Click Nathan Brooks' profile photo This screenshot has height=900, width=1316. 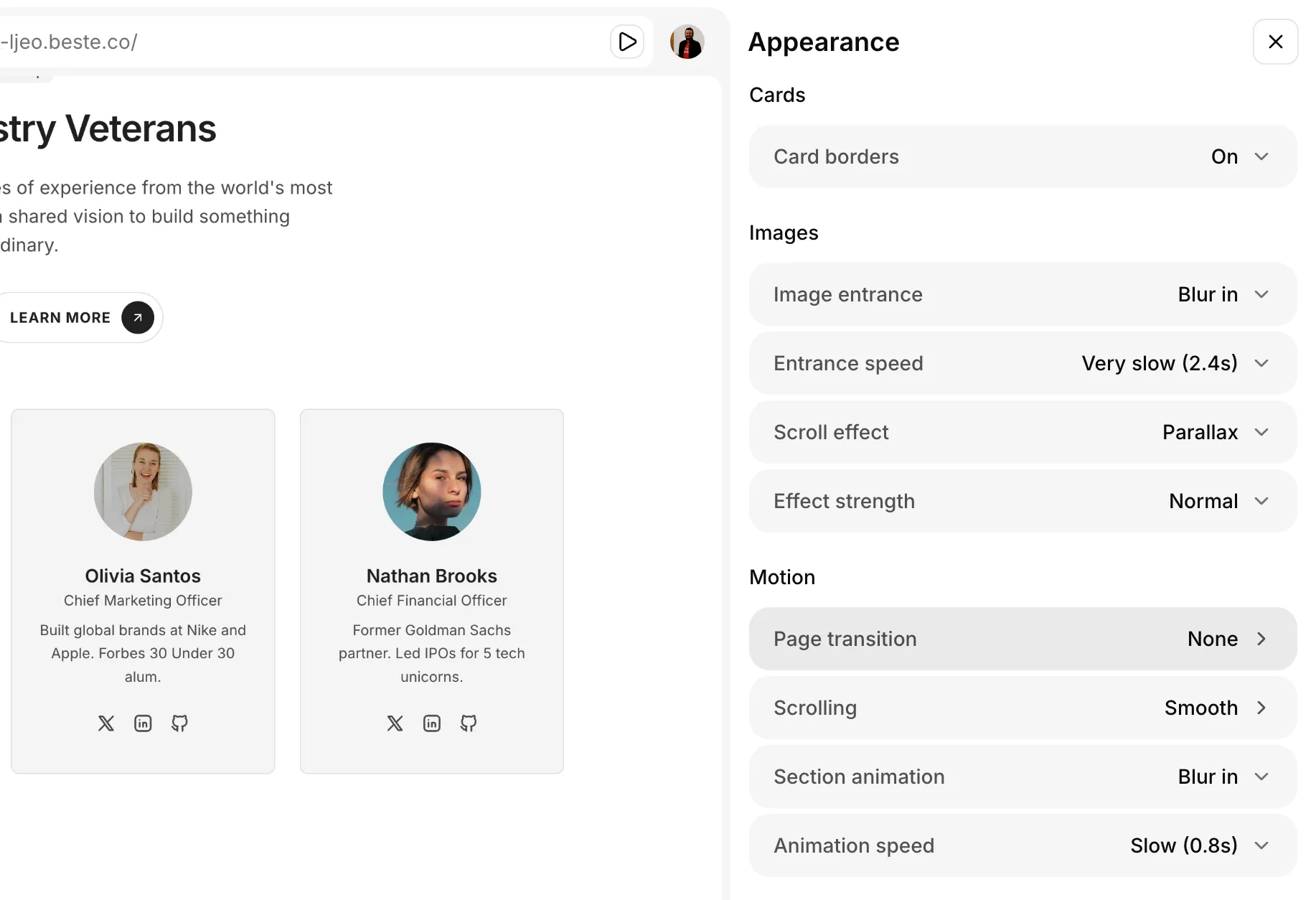(432, 492)
